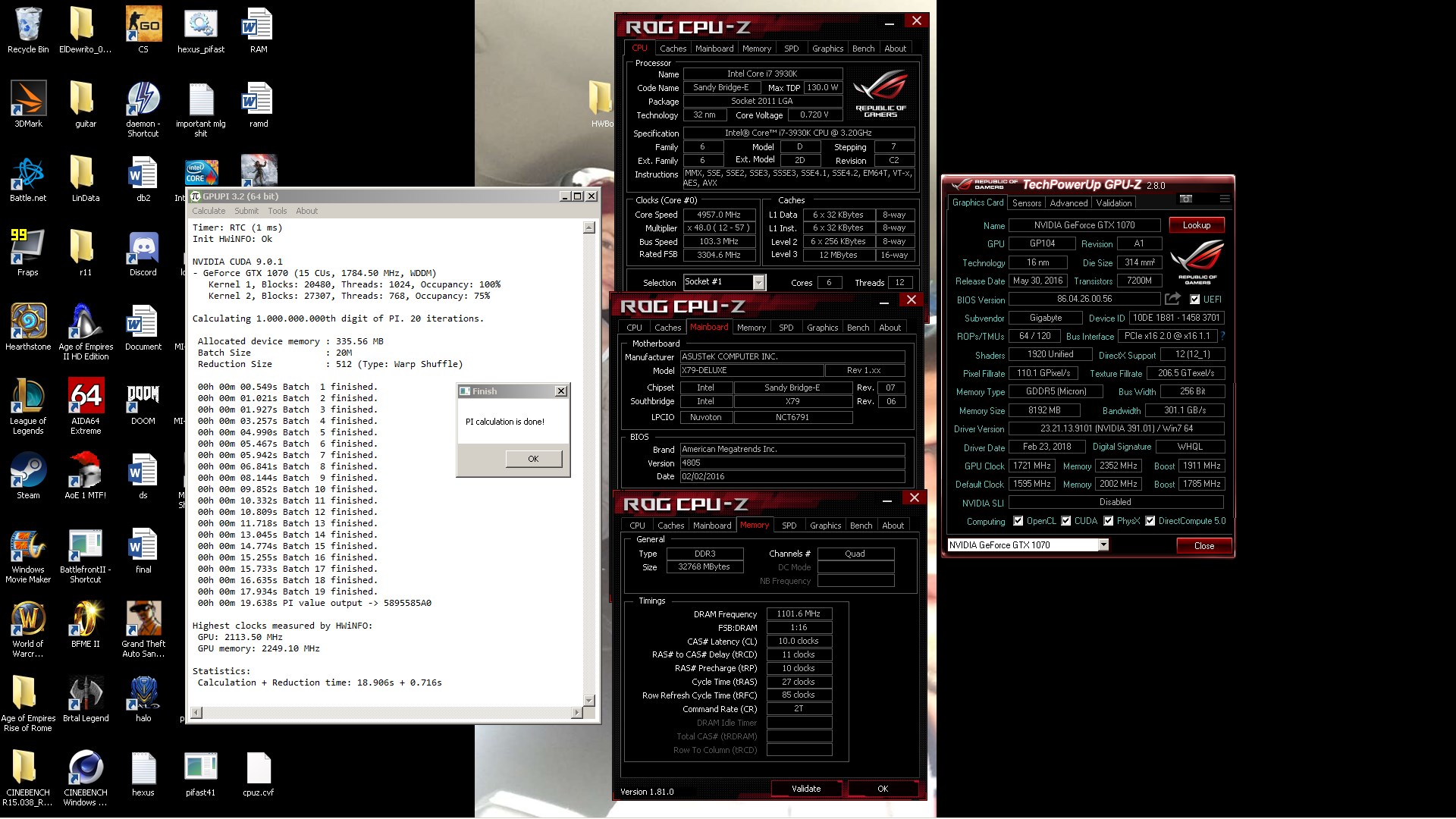Toggle the UEFI checkbox in GPU-Z
The width and height of the screenshot is (1456, 819).
click(1195, 300)
